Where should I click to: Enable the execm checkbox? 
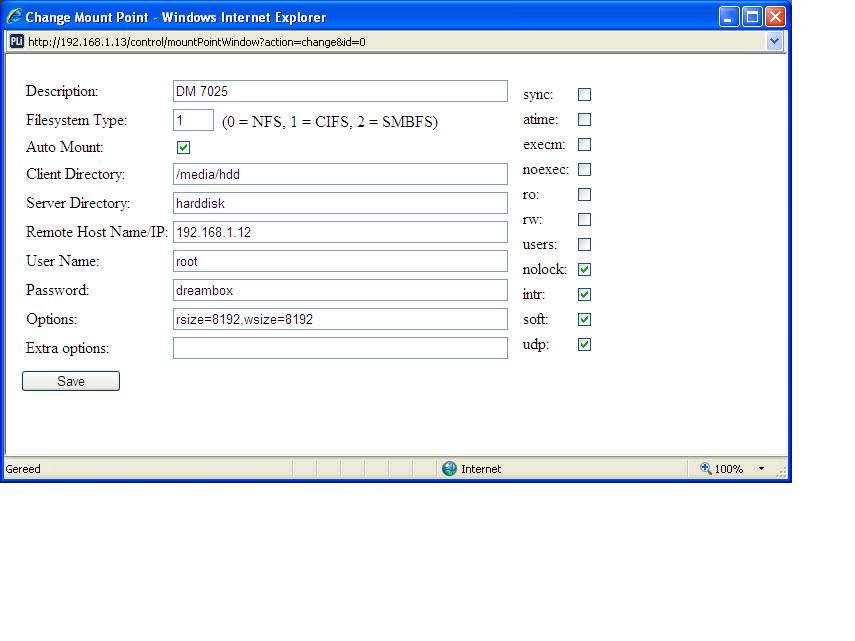pyautogui.click(x=585, y=145)
